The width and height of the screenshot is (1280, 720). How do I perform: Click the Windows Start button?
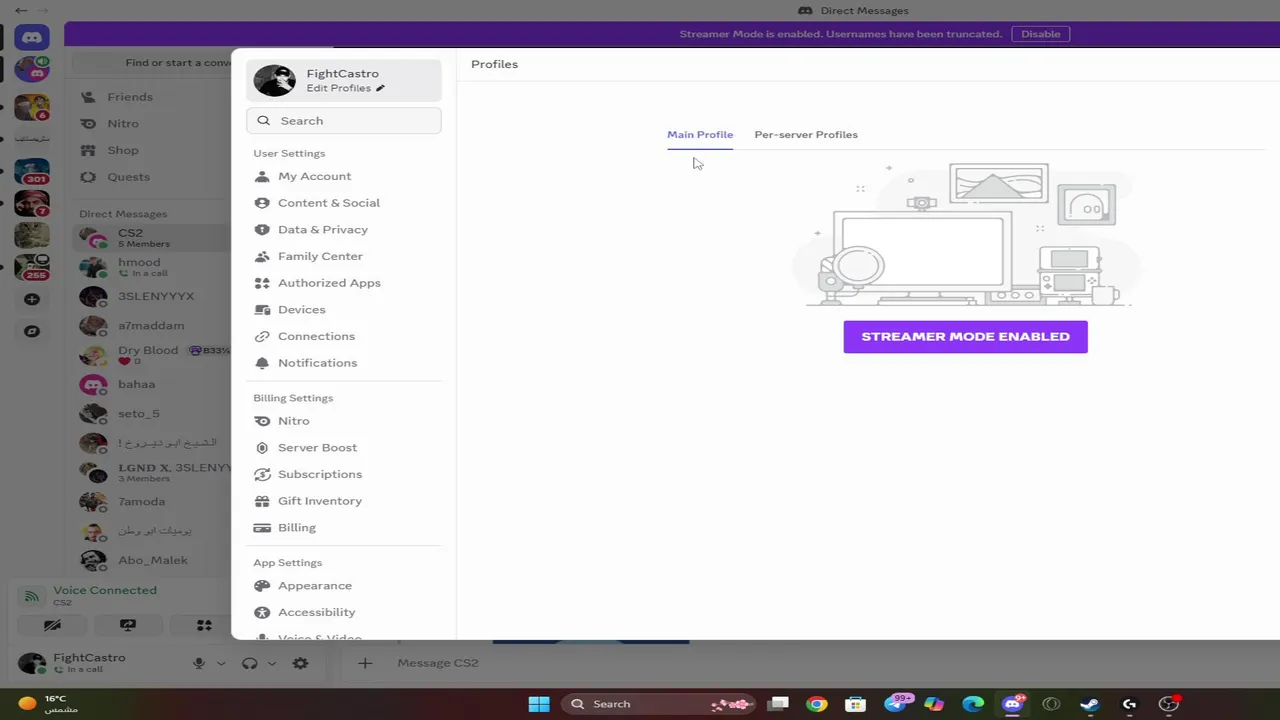pyautogui.click(x=539, y=704)
